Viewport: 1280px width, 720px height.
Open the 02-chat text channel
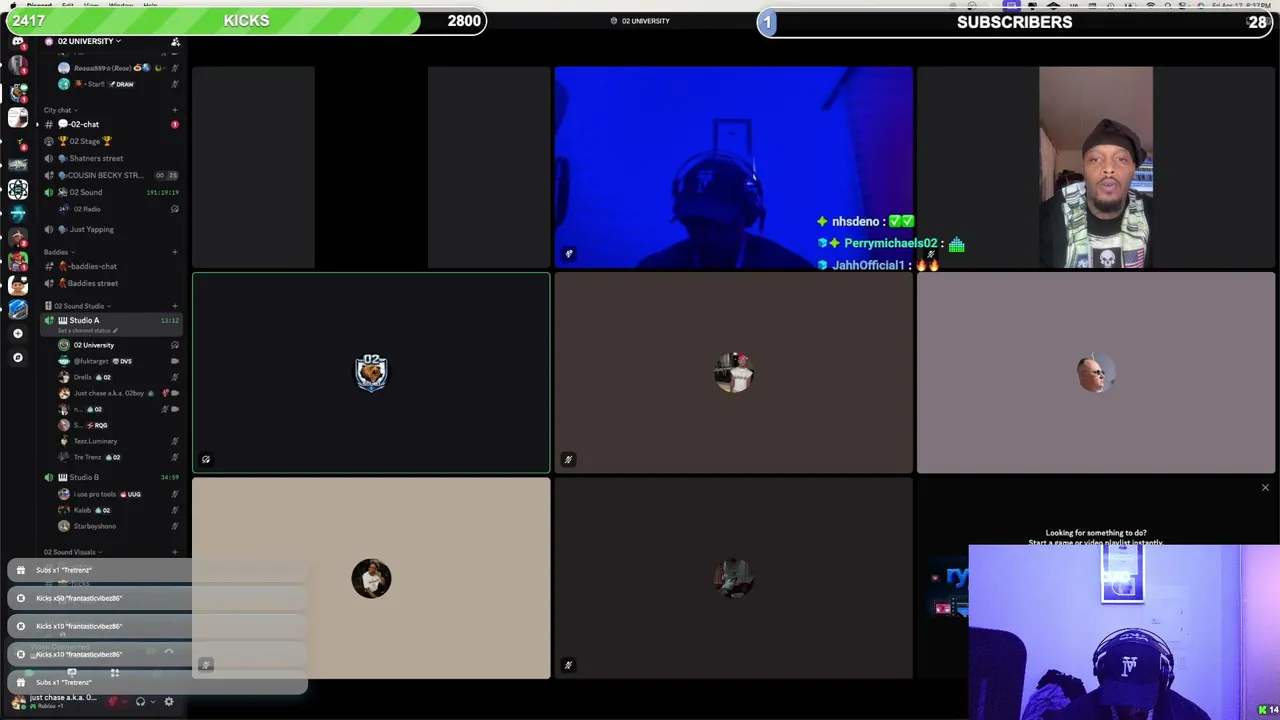[x=110, y=124]
